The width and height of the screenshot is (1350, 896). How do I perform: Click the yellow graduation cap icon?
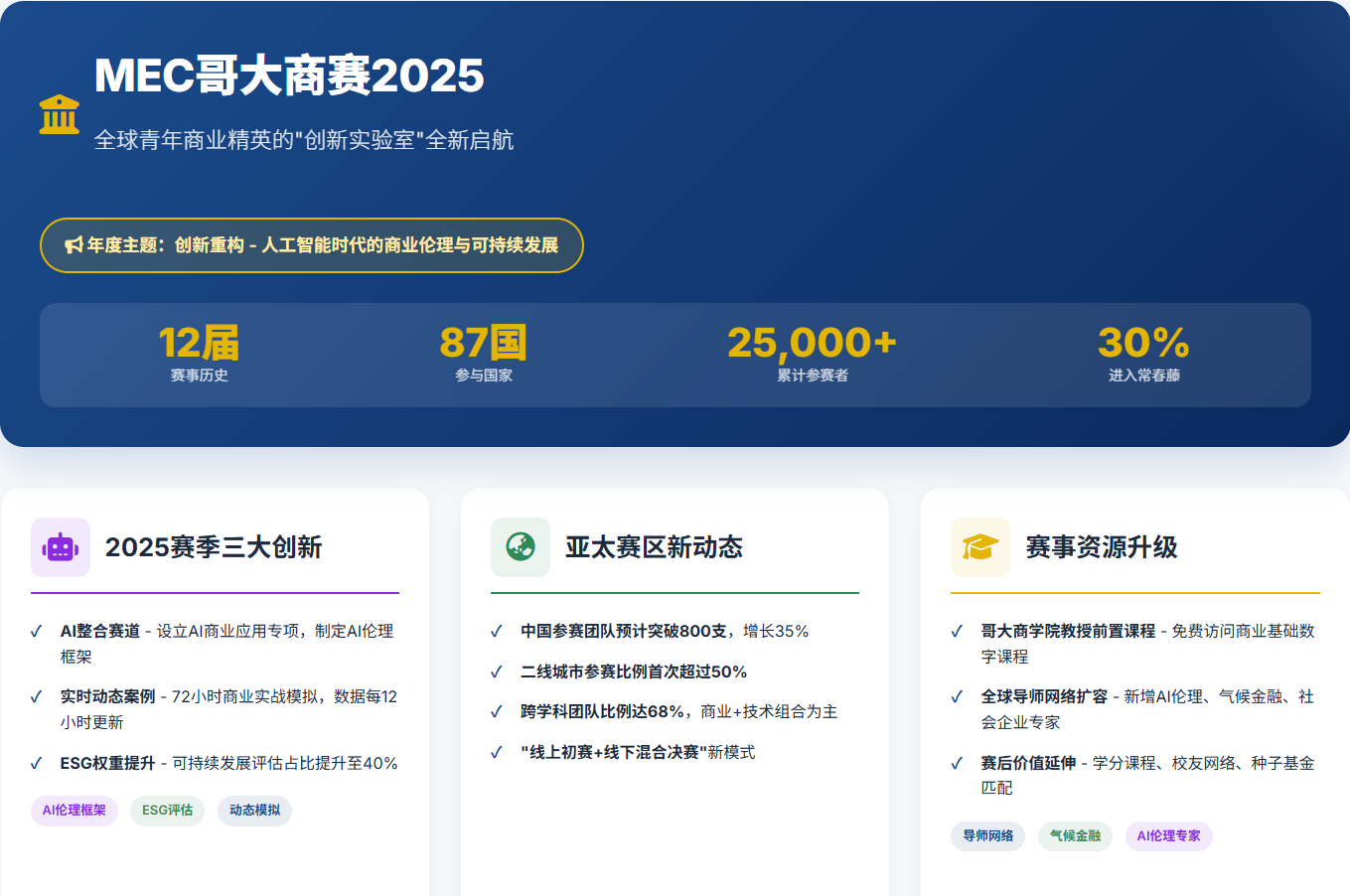(x=979, y=547)
